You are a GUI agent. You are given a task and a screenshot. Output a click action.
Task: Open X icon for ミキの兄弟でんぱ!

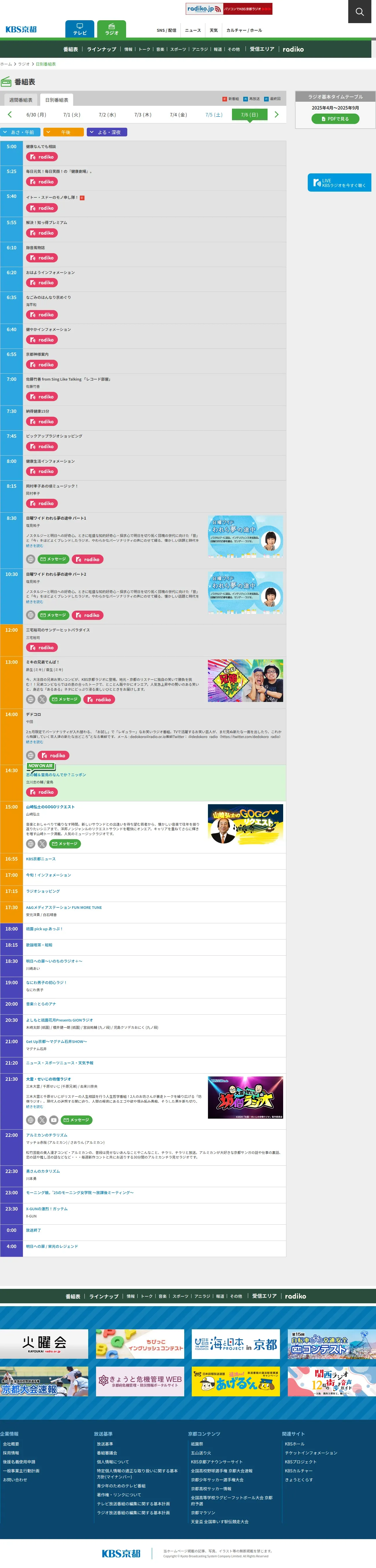pos(42,699)
